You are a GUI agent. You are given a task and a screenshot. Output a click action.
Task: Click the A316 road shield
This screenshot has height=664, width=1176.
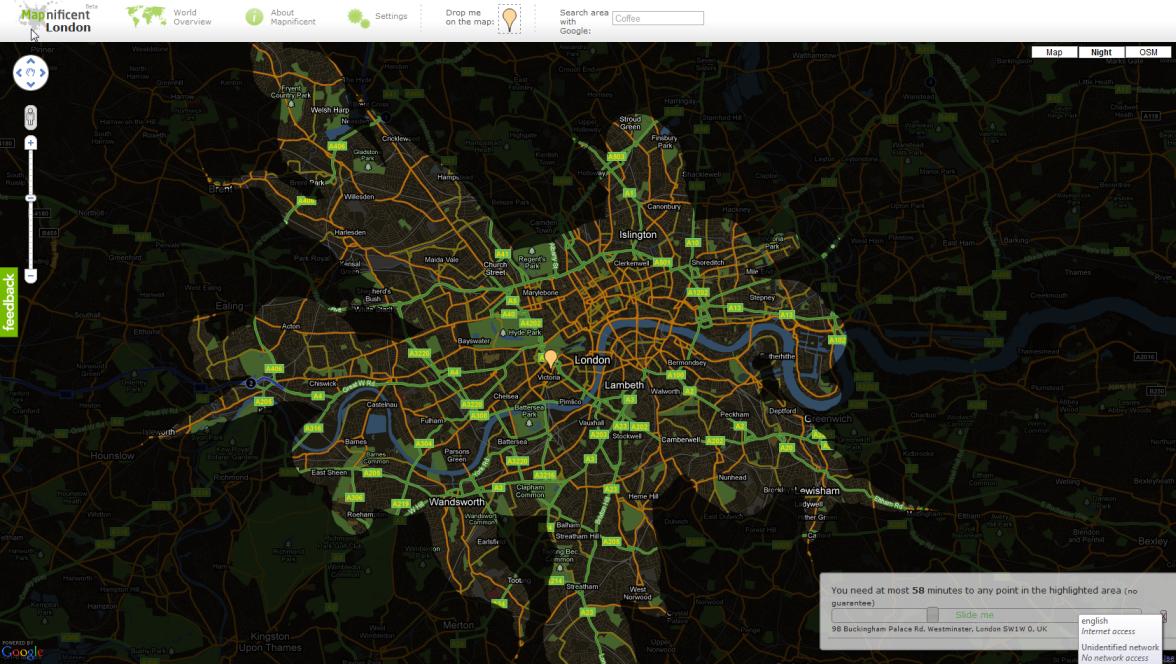coord(314,428)
